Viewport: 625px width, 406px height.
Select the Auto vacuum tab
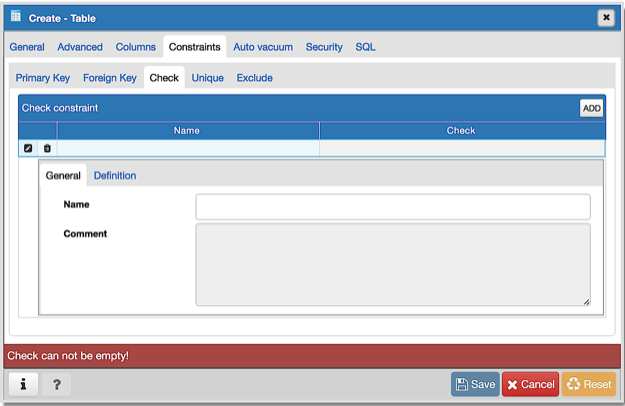point(263,47)
